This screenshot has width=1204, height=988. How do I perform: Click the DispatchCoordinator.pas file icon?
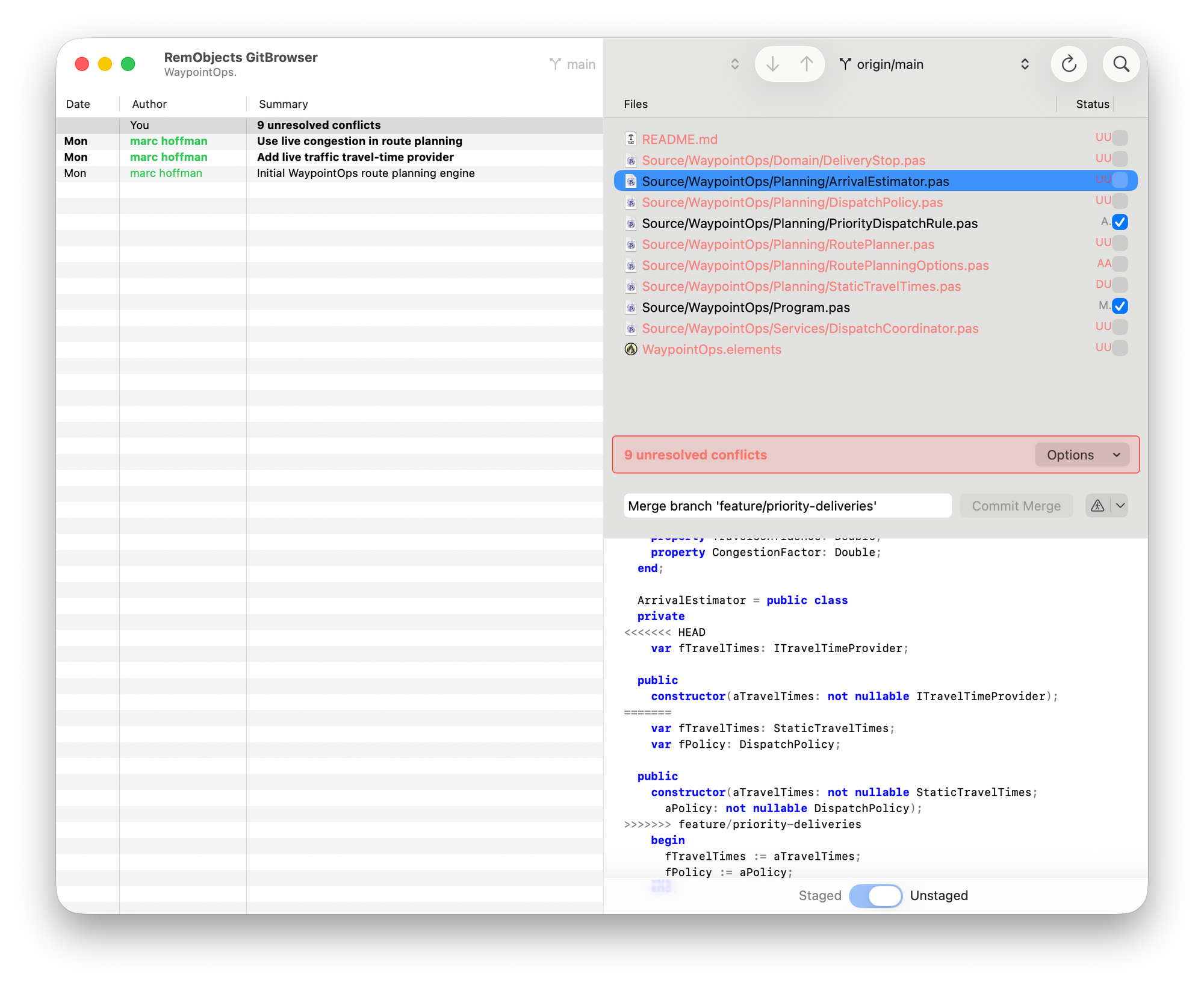(630, 329)
